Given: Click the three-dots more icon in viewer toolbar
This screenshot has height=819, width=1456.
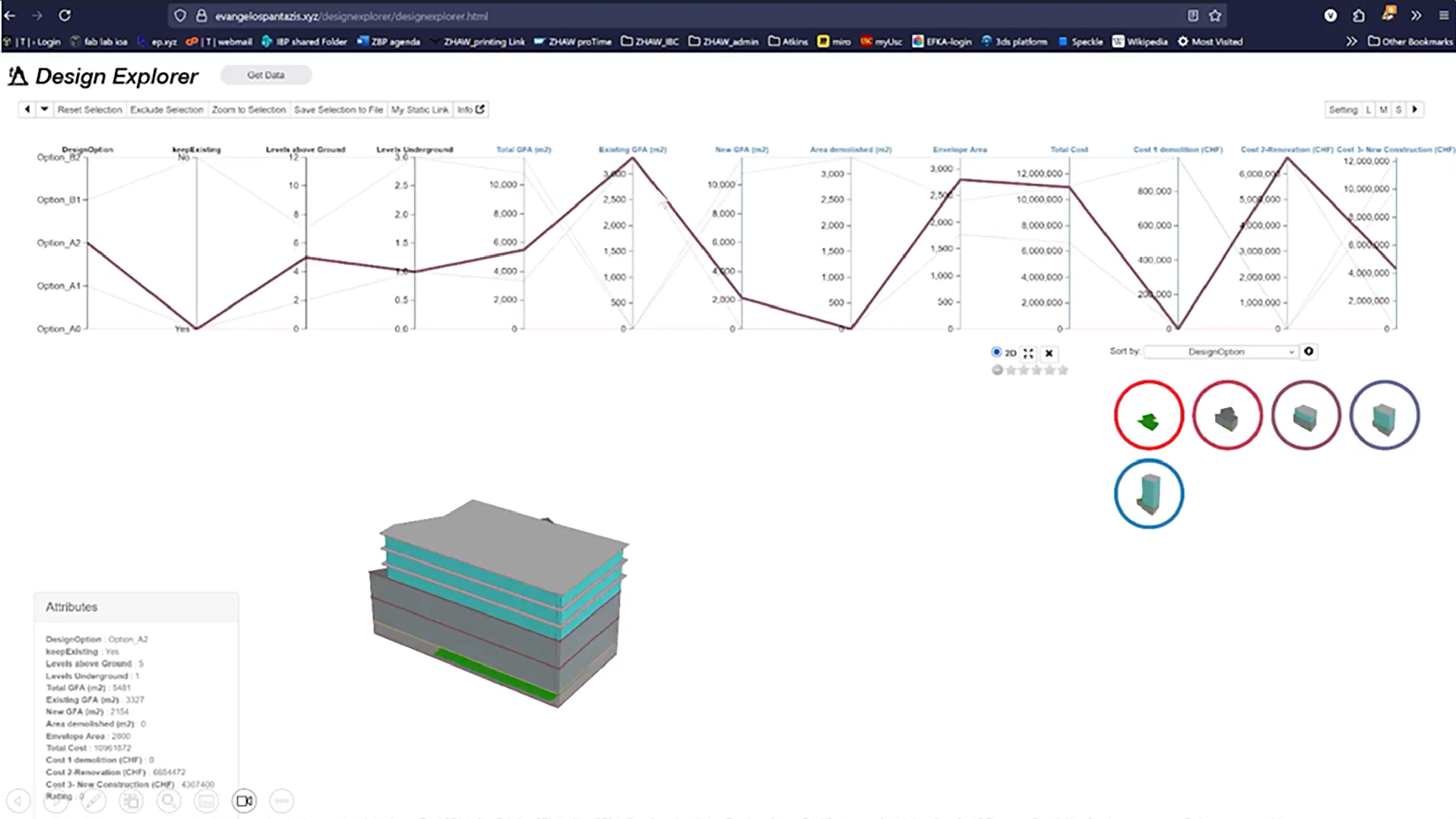Looking at the screenshot, I should click(x=281, y=801).
